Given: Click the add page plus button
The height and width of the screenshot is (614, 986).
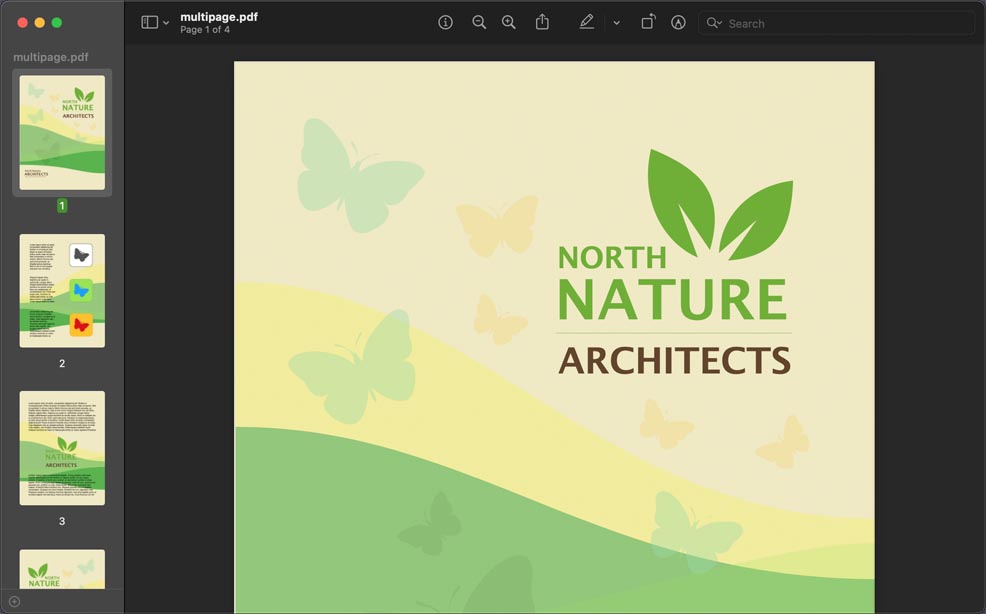Looking at the screenshot, I should click(x=14, y=602).
